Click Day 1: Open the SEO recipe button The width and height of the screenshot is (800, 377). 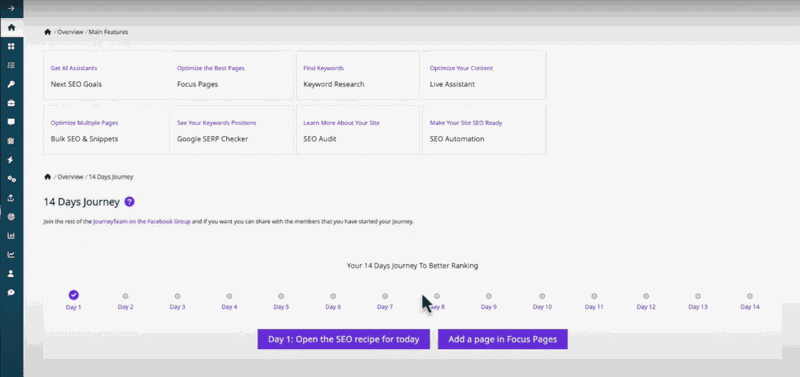click(344, 339)
